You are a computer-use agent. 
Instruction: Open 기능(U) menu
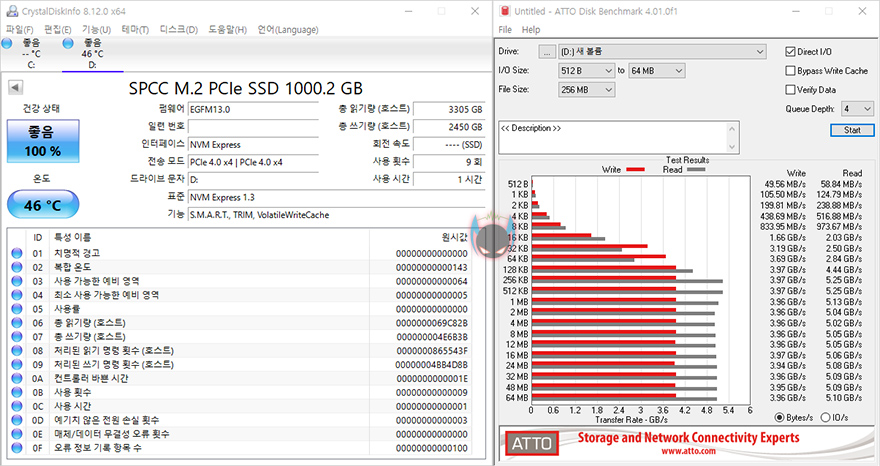97,30
